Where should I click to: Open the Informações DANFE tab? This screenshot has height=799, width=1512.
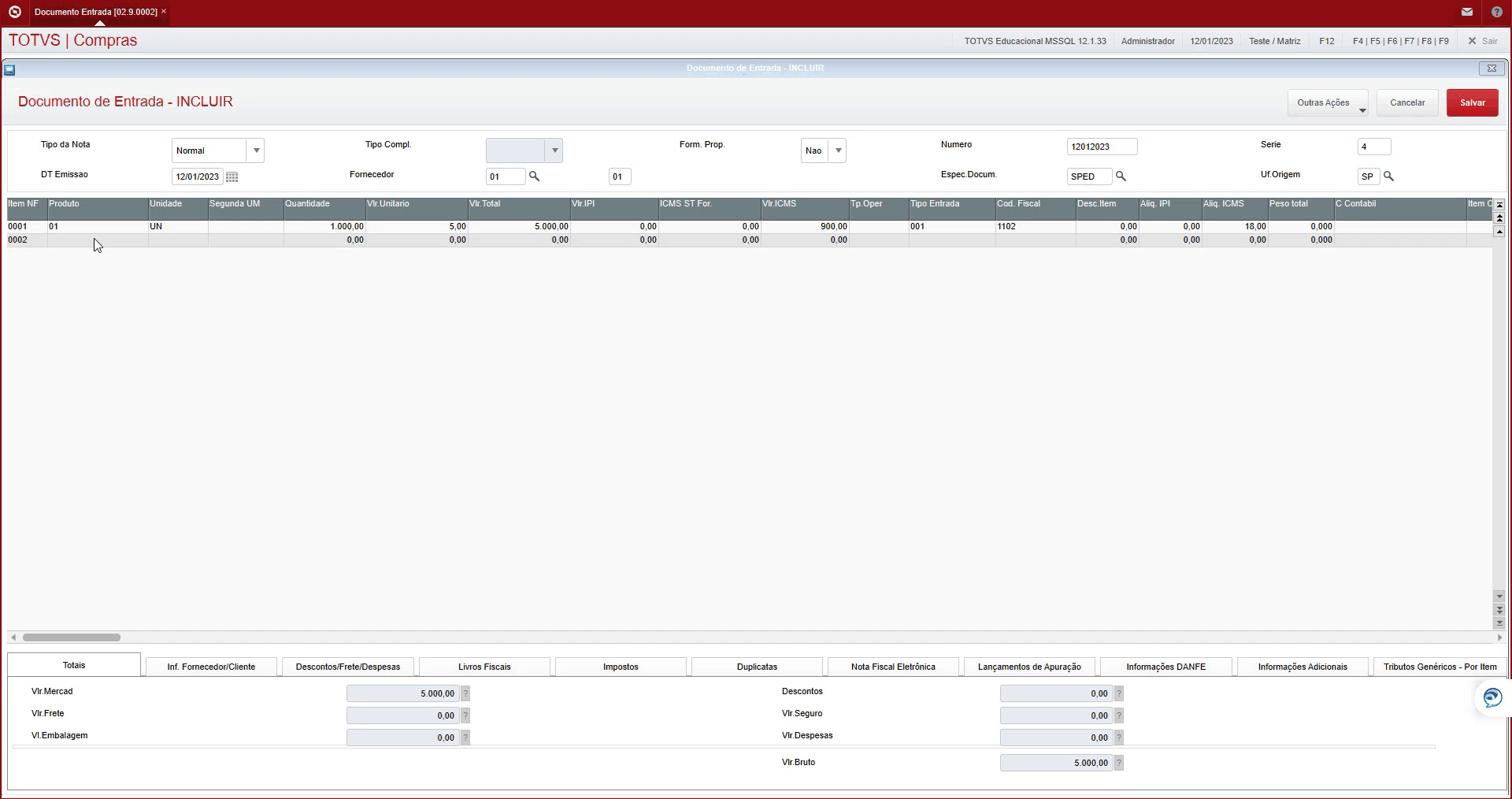coord(1165,667)
